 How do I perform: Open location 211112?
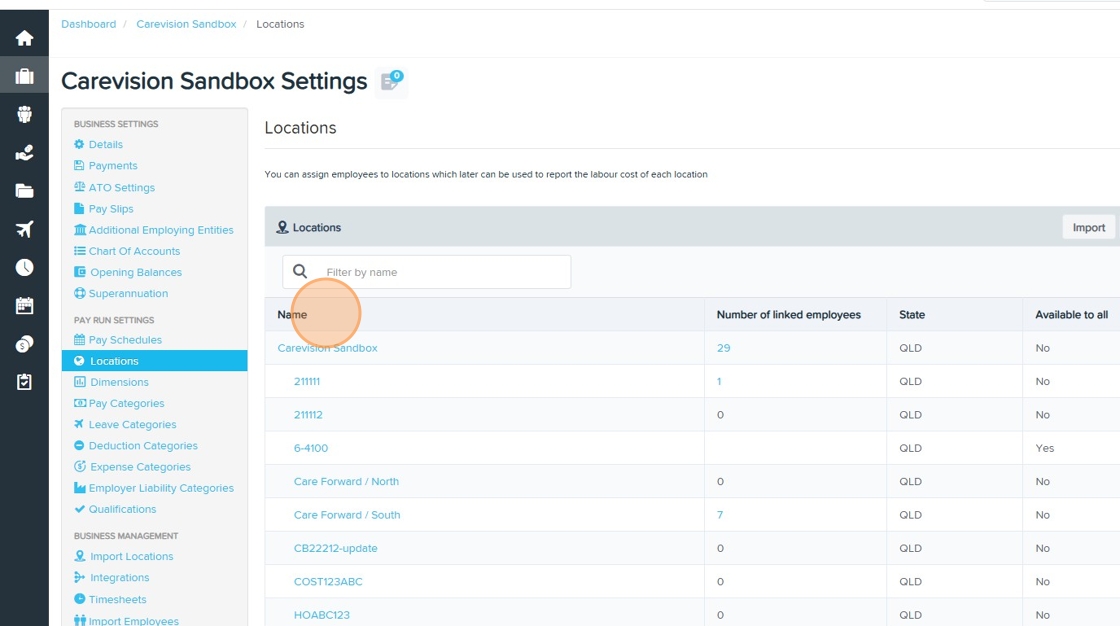308,414
